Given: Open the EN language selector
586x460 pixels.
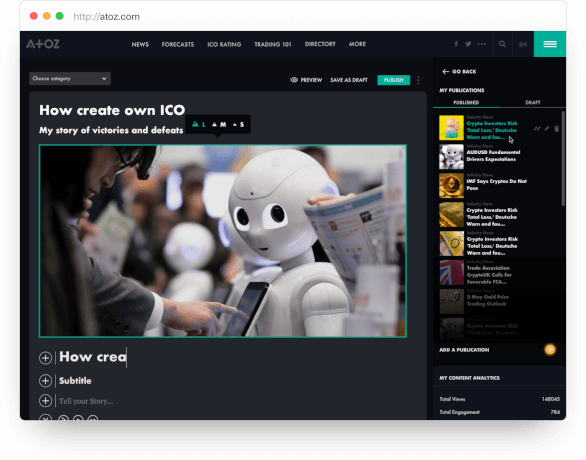Looking at the screenshot, I should coord(523,44).
